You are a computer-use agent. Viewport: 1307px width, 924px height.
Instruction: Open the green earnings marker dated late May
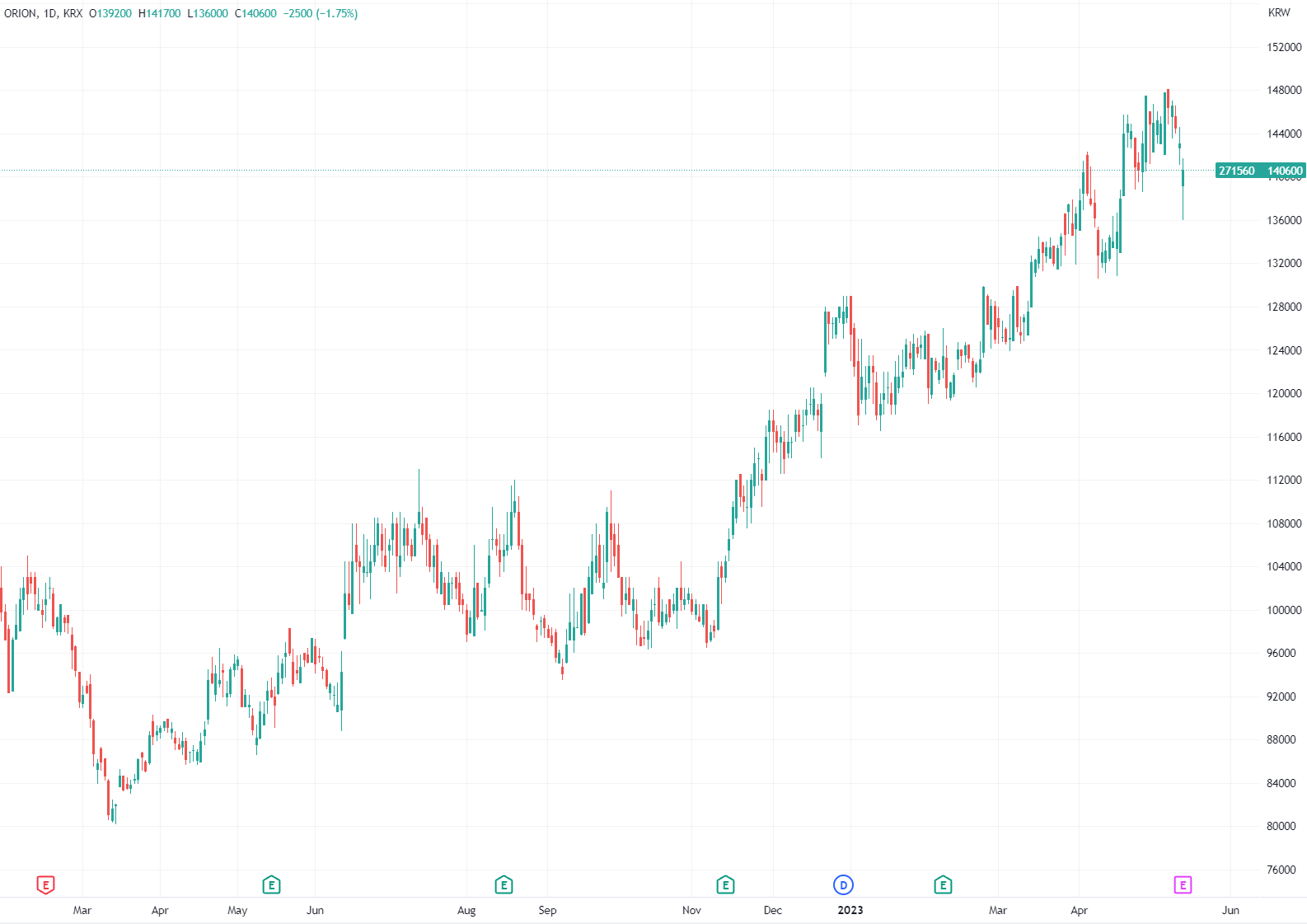271,885
